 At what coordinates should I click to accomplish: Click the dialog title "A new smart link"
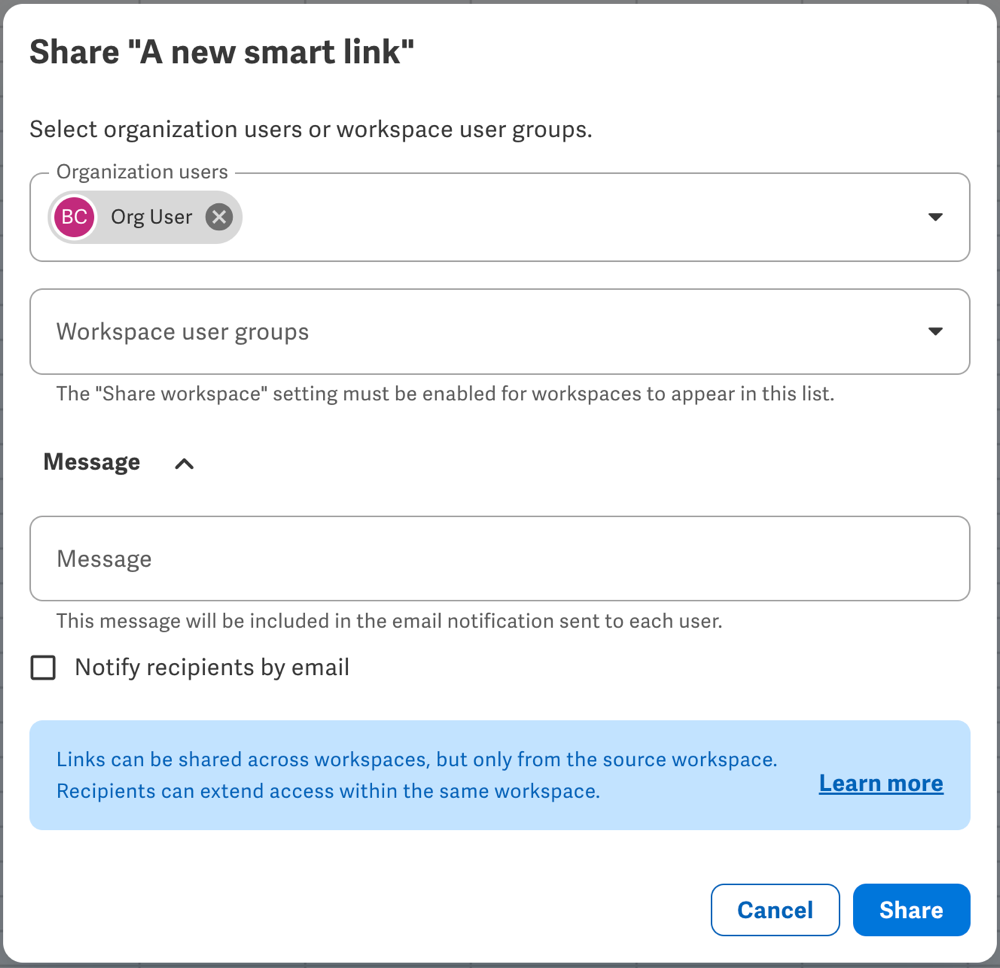pos(222,52)
